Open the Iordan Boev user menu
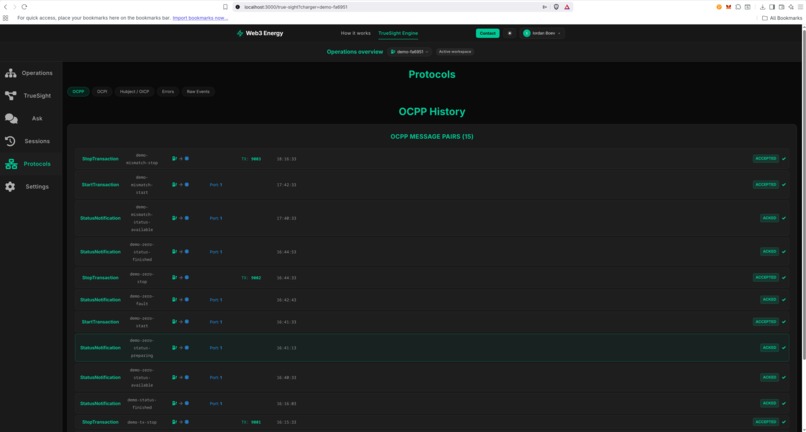Screen dimensions: 806x432 [x=542, y=33]
